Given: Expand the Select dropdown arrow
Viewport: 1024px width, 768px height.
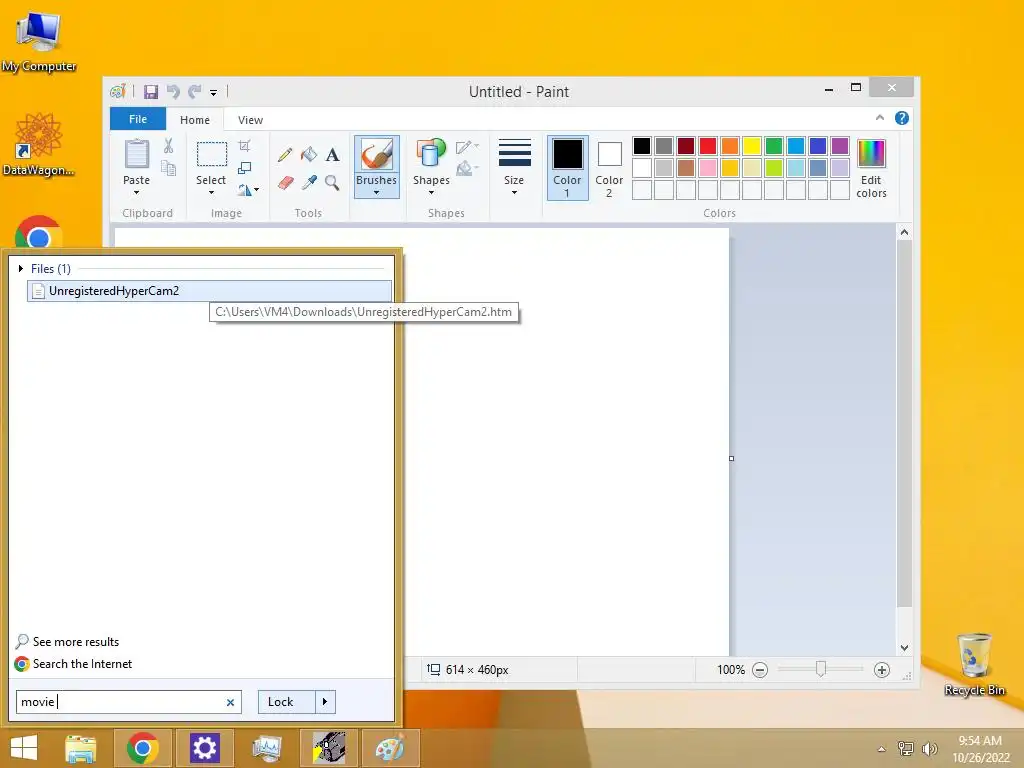Looking at the screenshot, I should [x=211, y=193].
